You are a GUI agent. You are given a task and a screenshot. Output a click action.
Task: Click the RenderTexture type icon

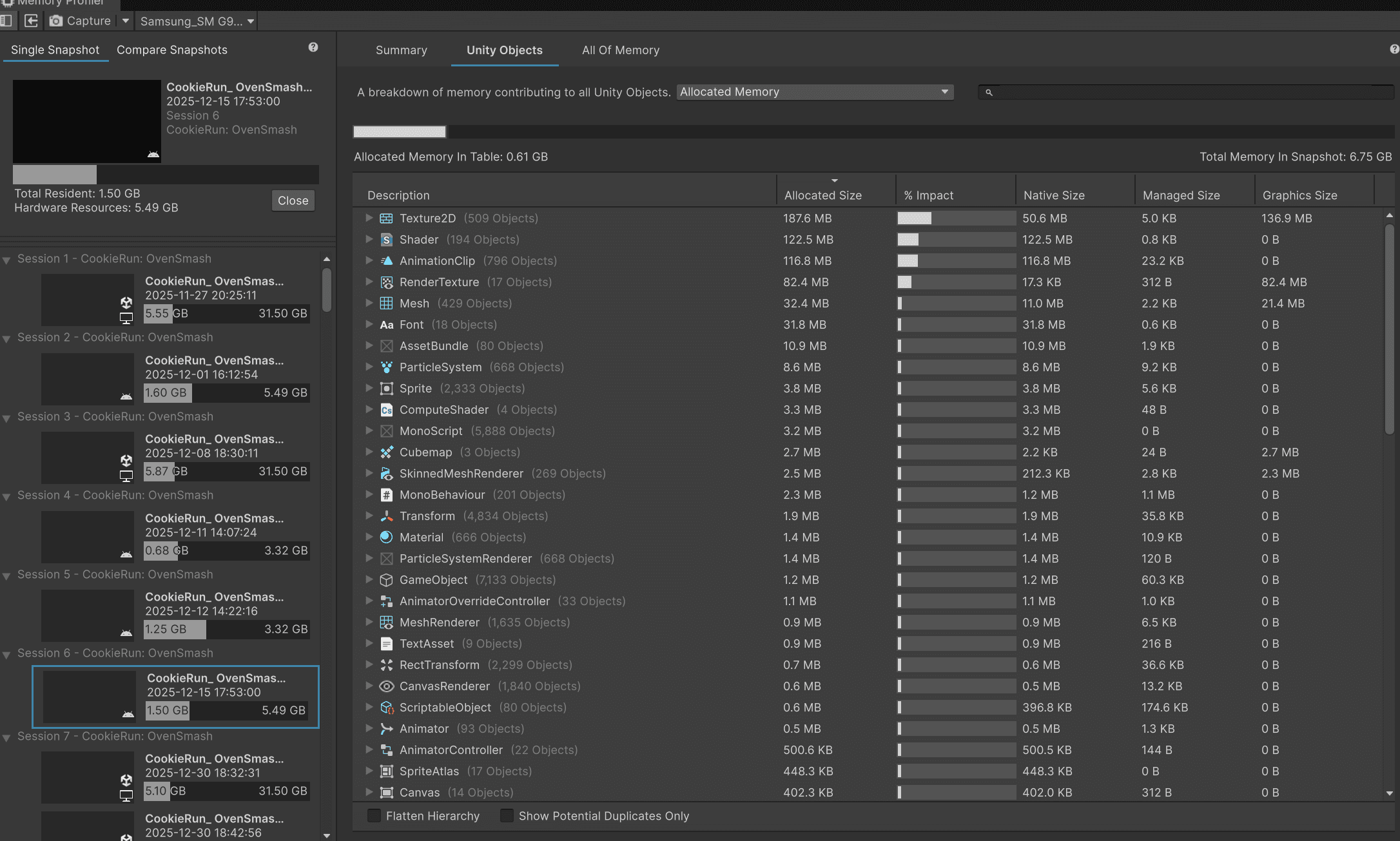[x=386, y=282]
